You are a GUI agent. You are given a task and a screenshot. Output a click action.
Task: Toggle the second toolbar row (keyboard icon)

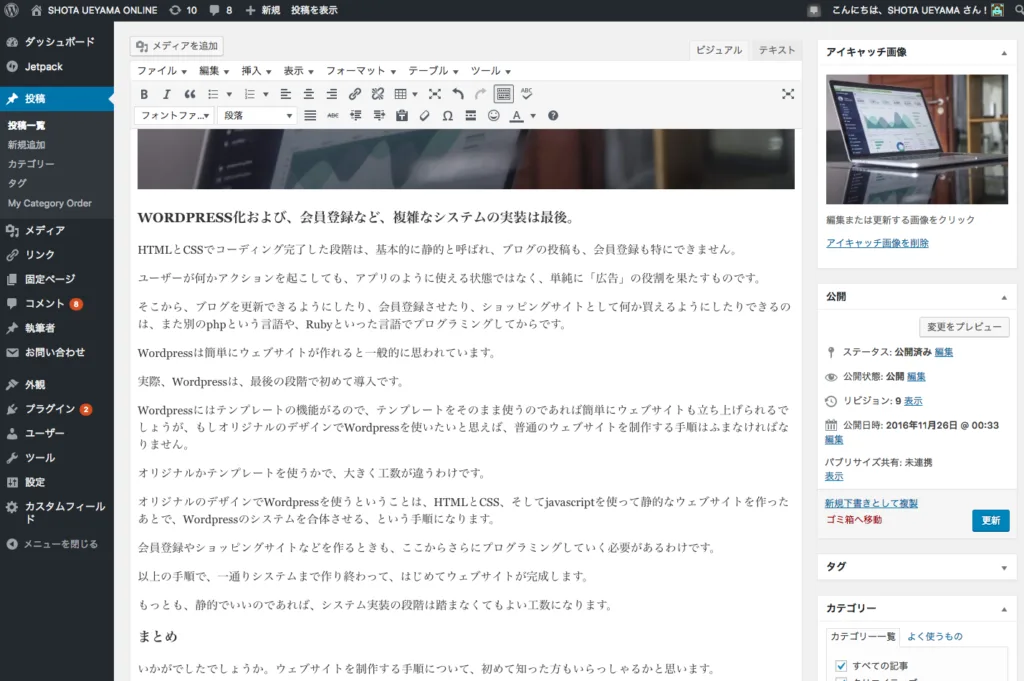(504, 94)
